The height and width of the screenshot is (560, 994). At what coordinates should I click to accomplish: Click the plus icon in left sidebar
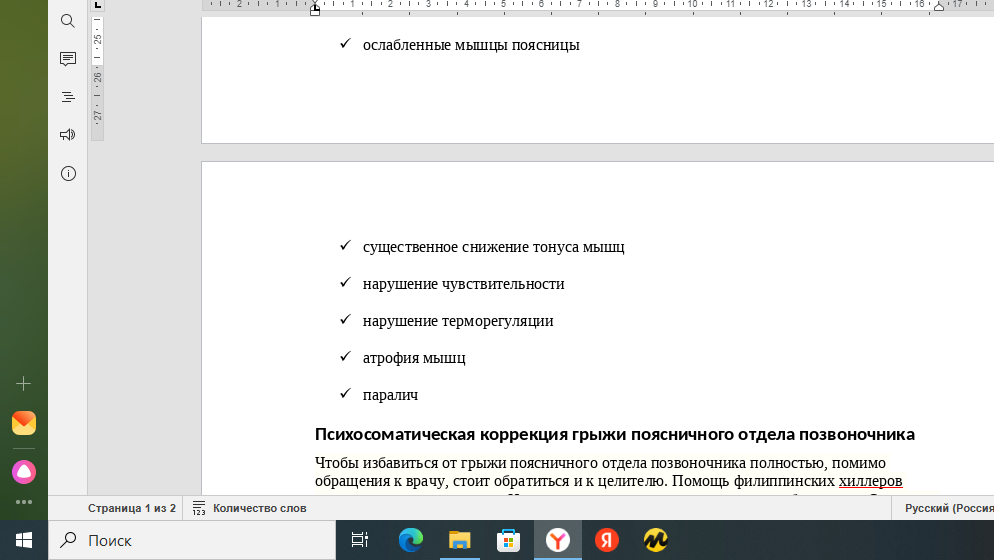pos(23,384)
